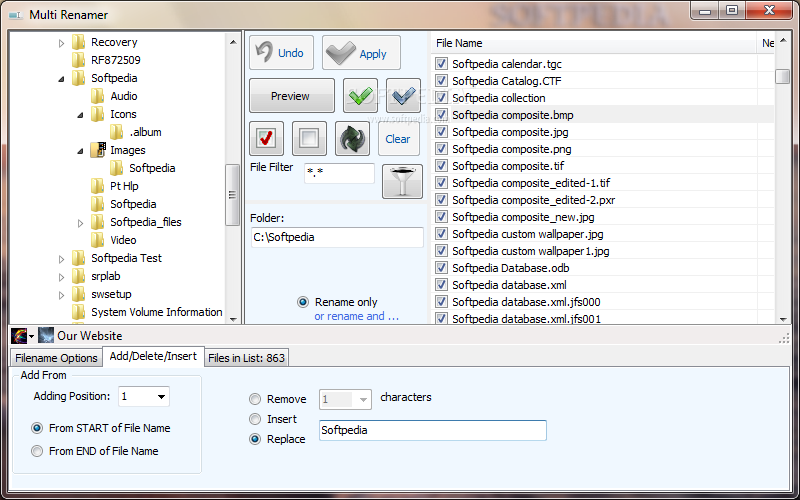This screenshot has height=500, width=800.
Task: Click the folder tree vertical scrollbar thumb
Action: click(x=233, y=194)
